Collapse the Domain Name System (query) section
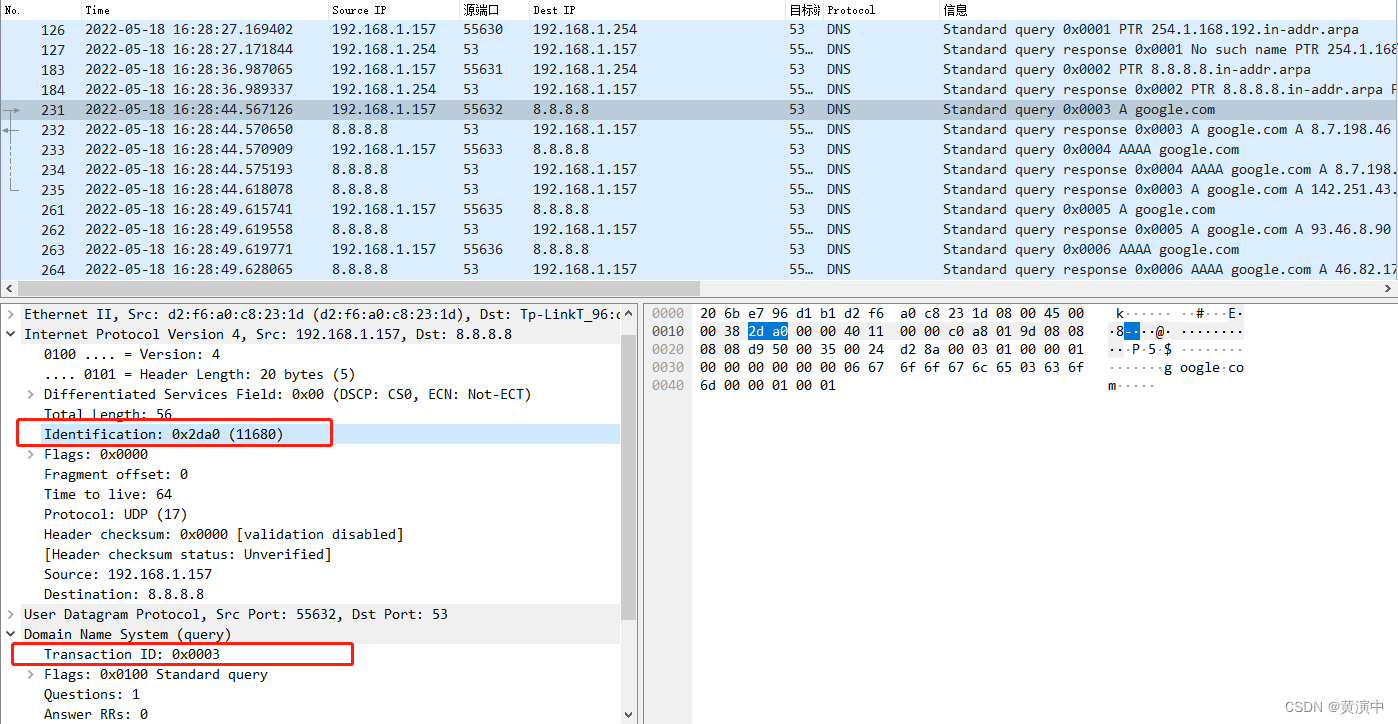 10,633
